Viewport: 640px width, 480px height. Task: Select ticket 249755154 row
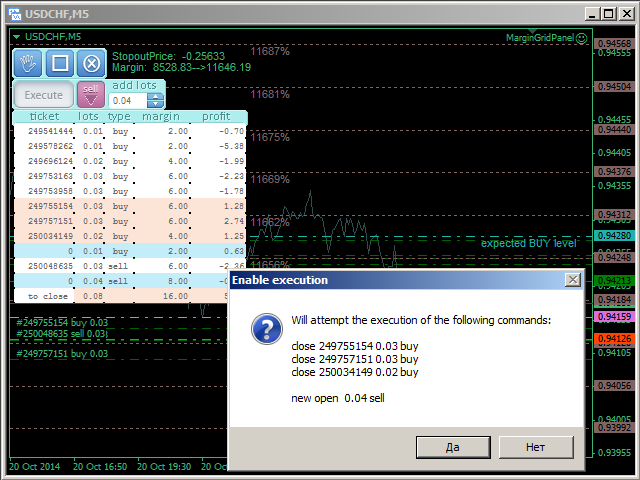pyautogui.click(x=50, y=205)
